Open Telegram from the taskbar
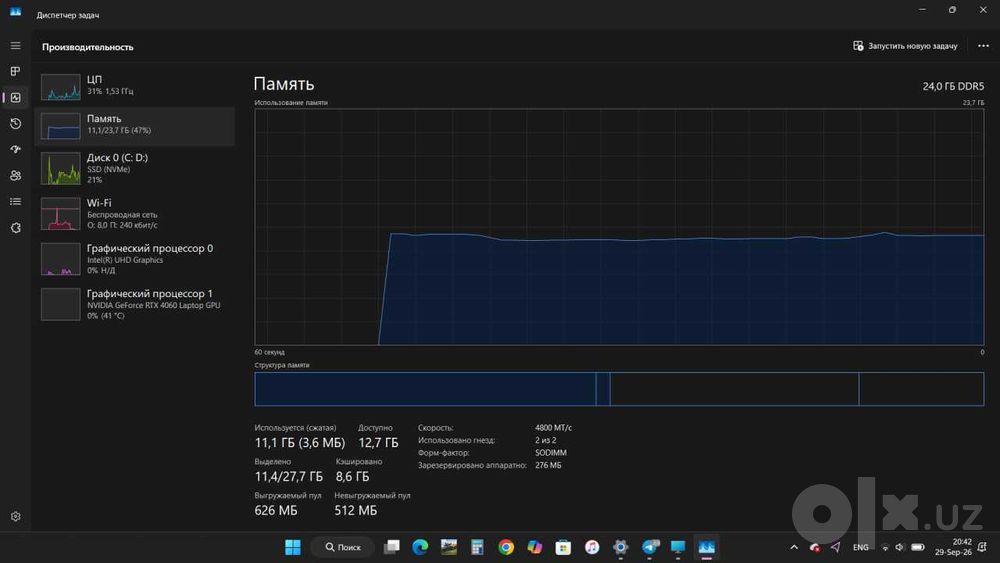This screenshot has height=563, width=1000. click(x=650, y=547)
